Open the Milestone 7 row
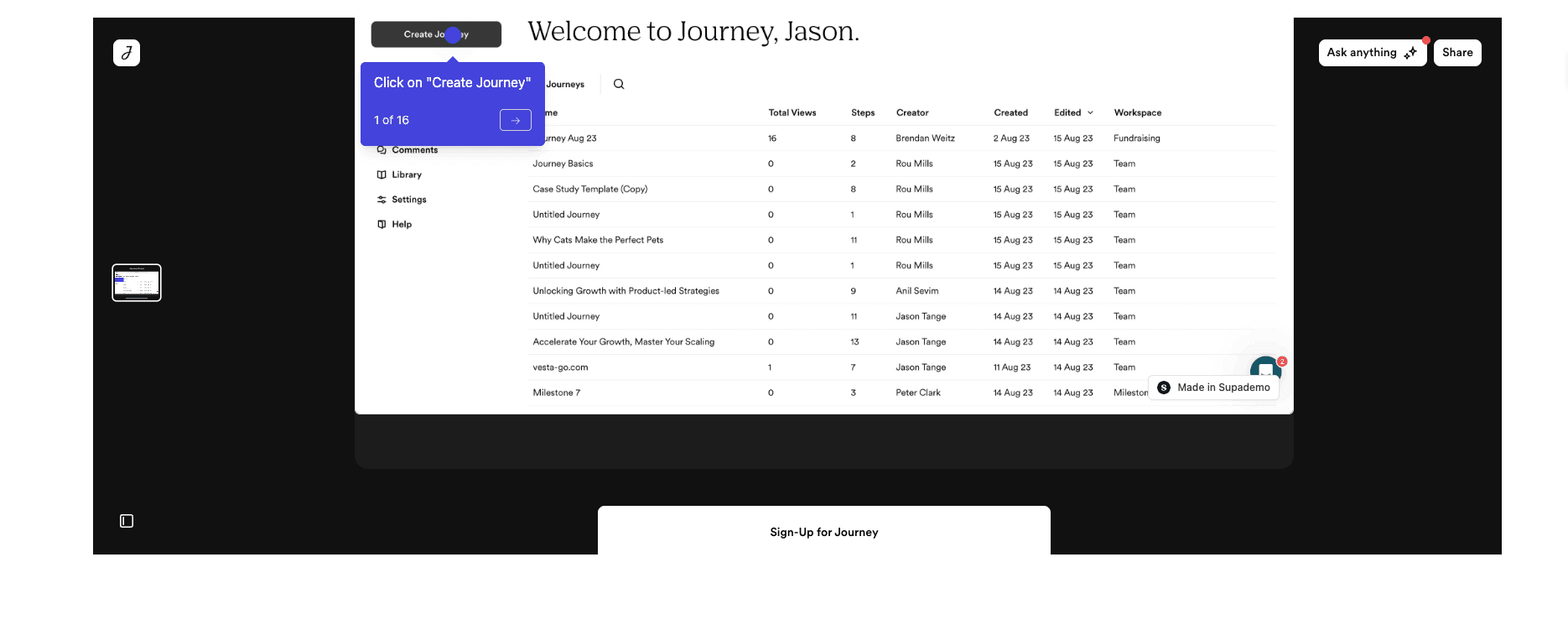Image resolution: width=1568 pixels, height=630 pixels. [902, 393]
